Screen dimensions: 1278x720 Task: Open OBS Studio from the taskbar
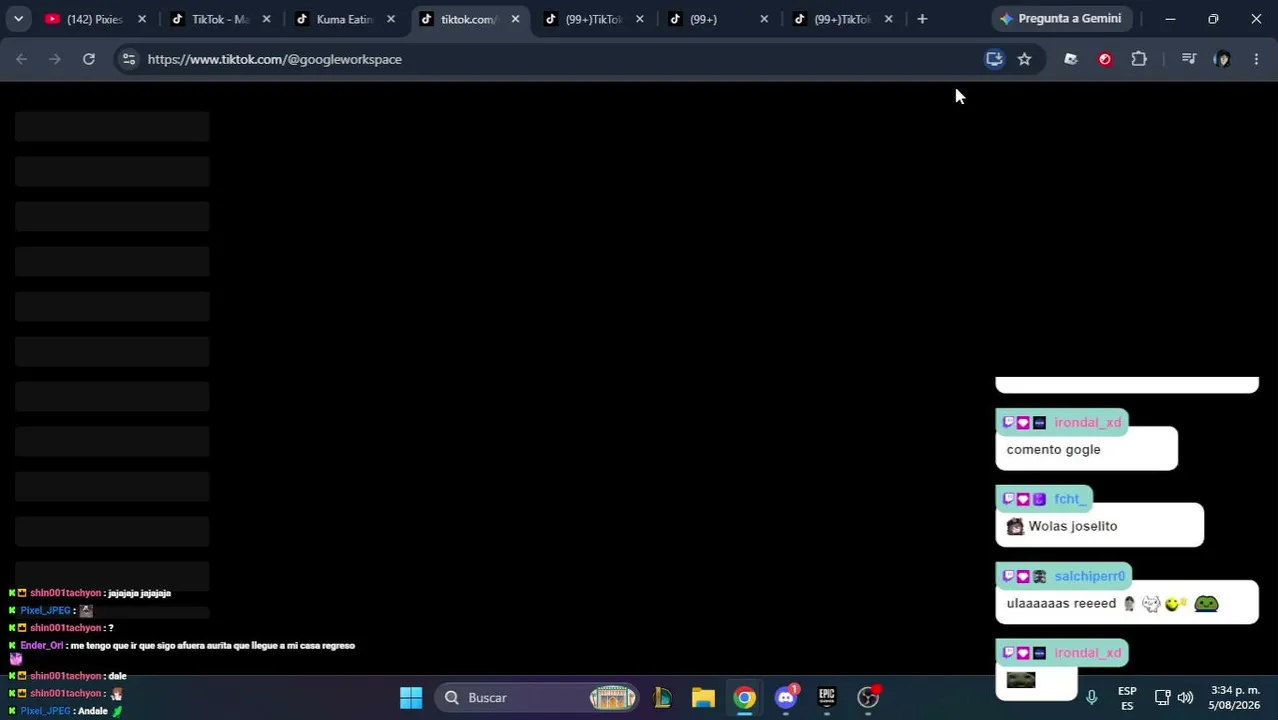(868, 697)
